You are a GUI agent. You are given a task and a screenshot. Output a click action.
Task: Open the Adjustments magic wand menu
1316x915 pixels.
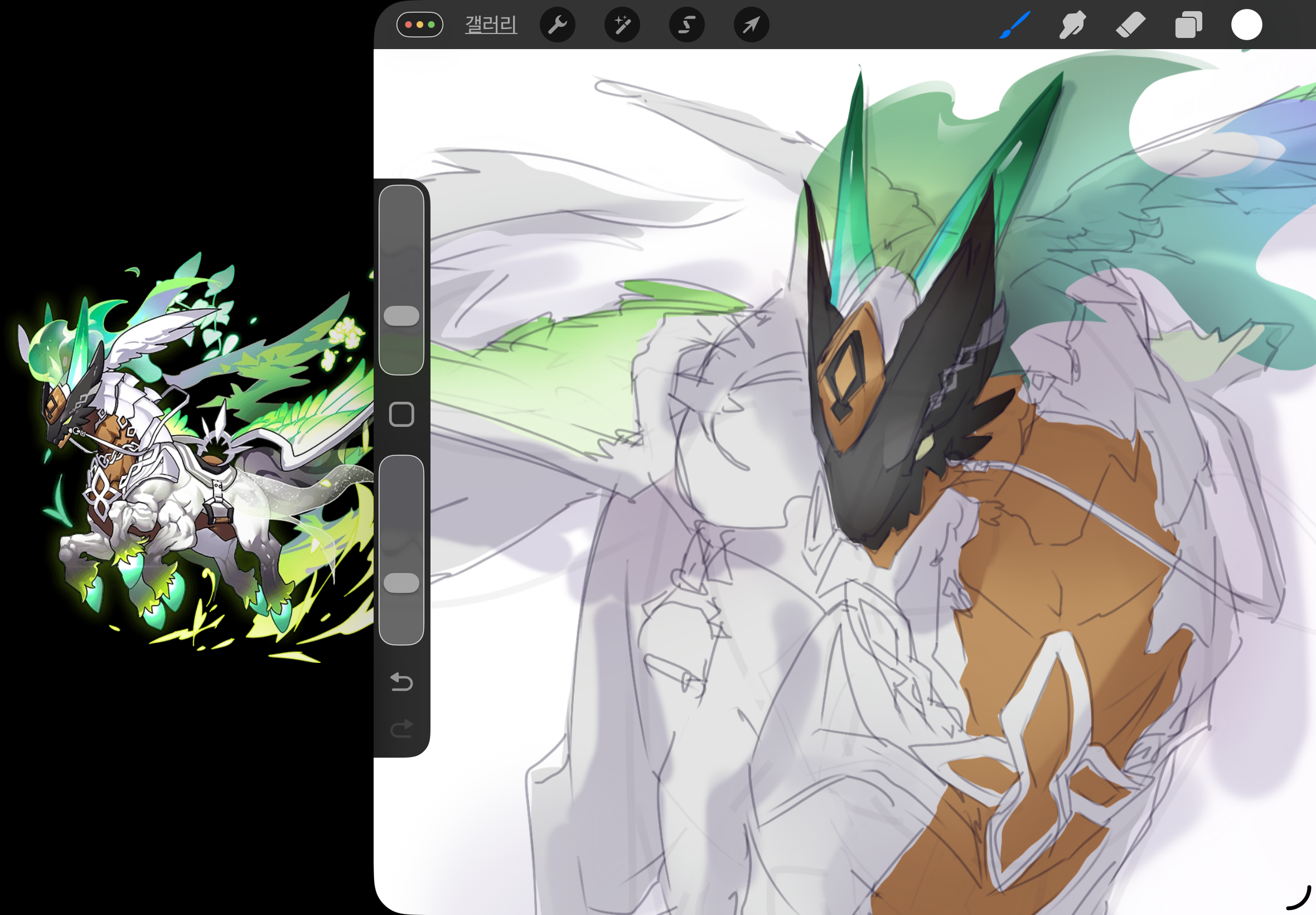622,25
